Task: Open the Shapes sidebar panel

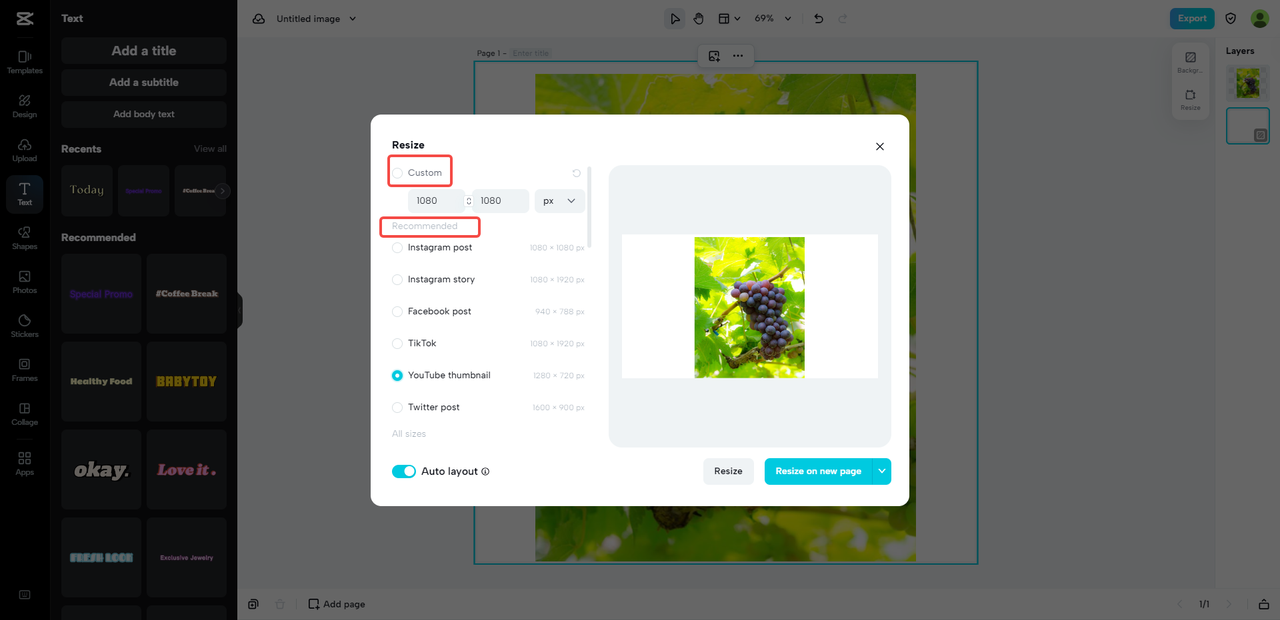Action: [24, 238]
